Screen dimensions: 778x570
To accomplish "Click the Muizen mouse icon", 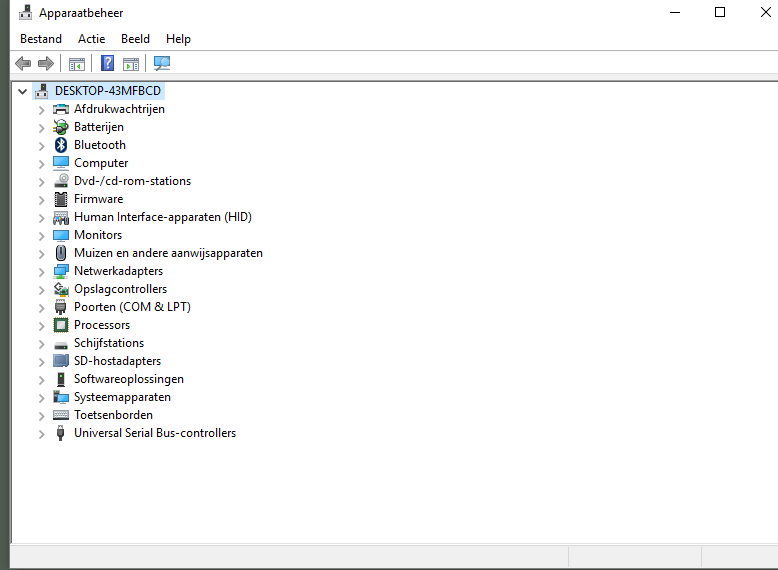I will pos(61,253).
